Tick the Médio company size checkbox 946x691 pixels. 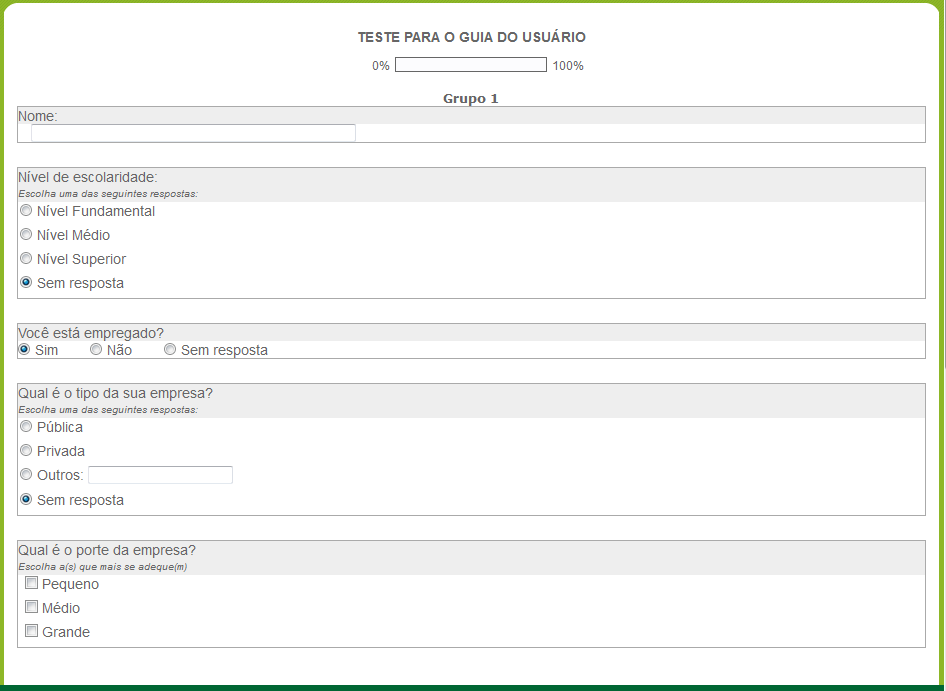point(31,607)
